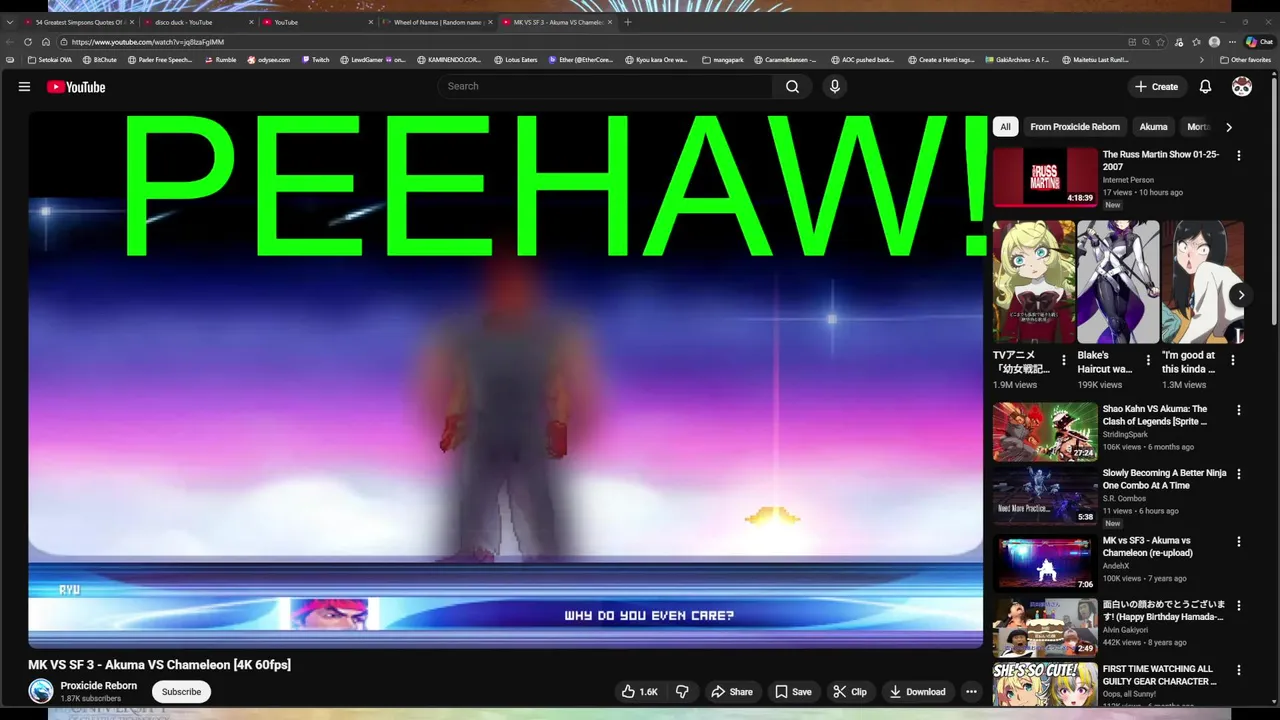Image resolution: width=1280 pixels, height=720 pixels.
Task: Save the video to a playlist
Action: (x=793, y=692)
